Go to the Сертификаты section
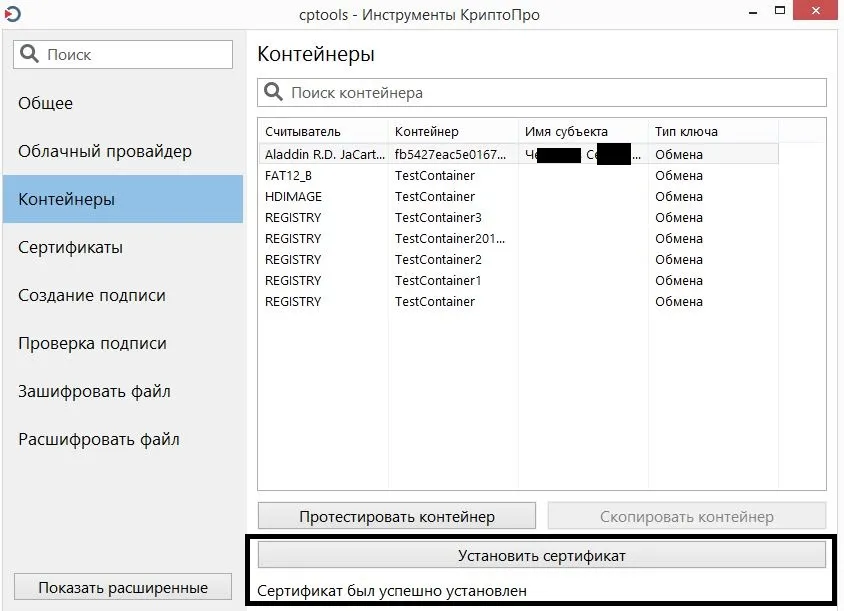Image resolution: width=844 pixels, height=611 pixels. point(123,247)
